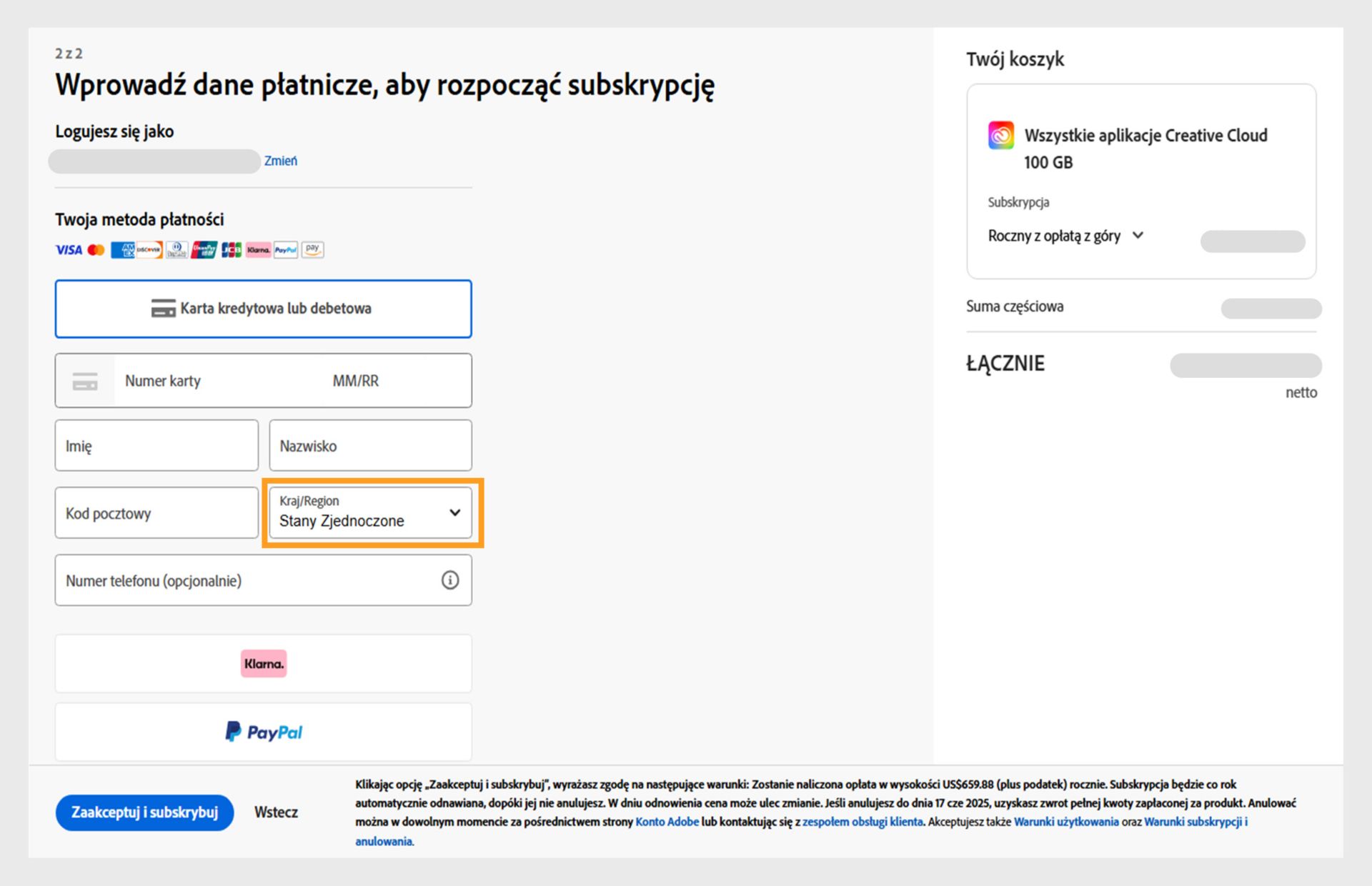Click the American Express logo icon
This screenshot has width=1372, height=886.
pyautogui.click(x=122, y=250)
